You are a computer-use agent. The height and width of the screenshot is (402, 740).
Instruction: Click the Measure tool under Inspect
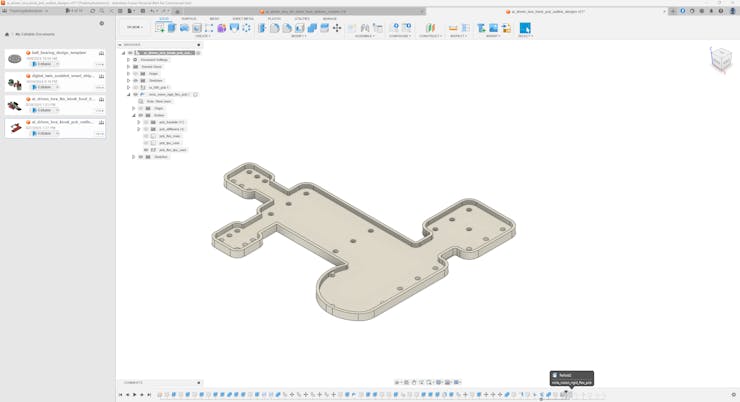453,28
